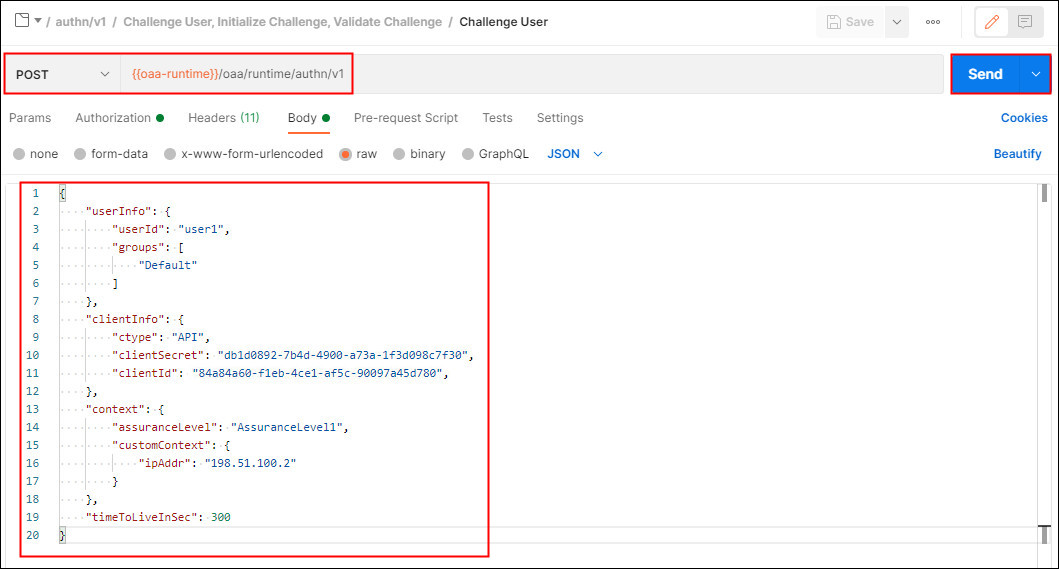Click line number 20 in the gutter
This screenshot has width=1059, height=569.
[x=33, y=535]
